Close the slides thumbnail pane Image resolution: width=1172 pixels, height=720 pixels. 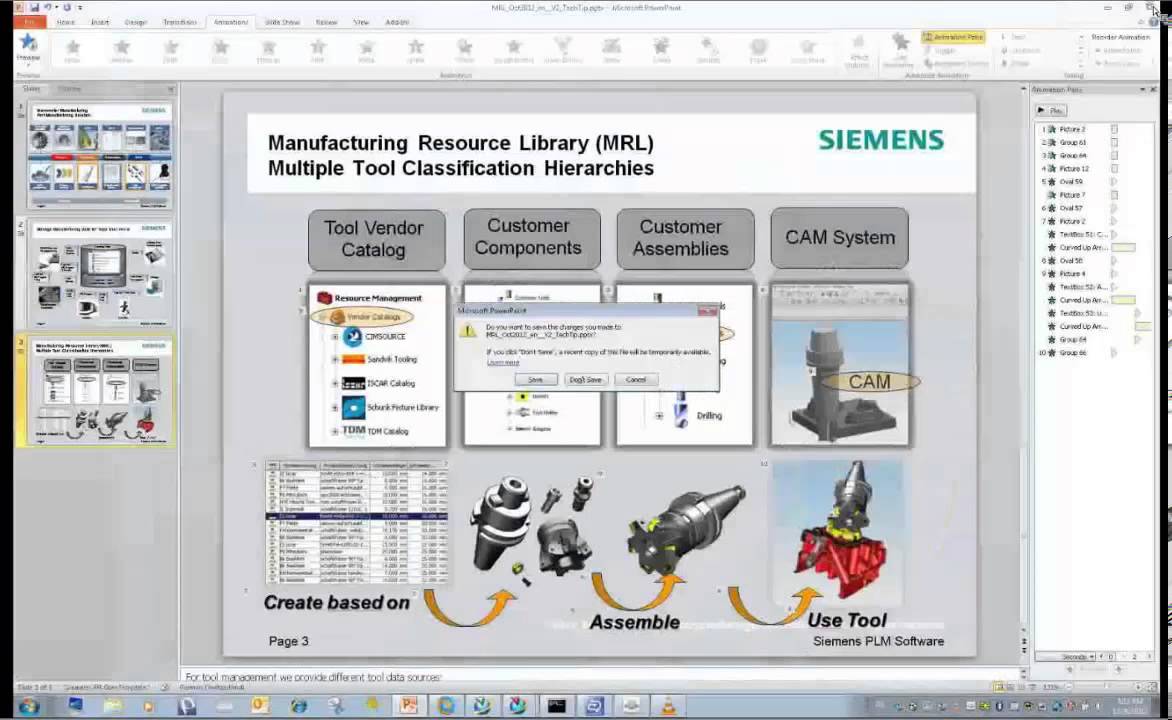click(x=171, y=90)
